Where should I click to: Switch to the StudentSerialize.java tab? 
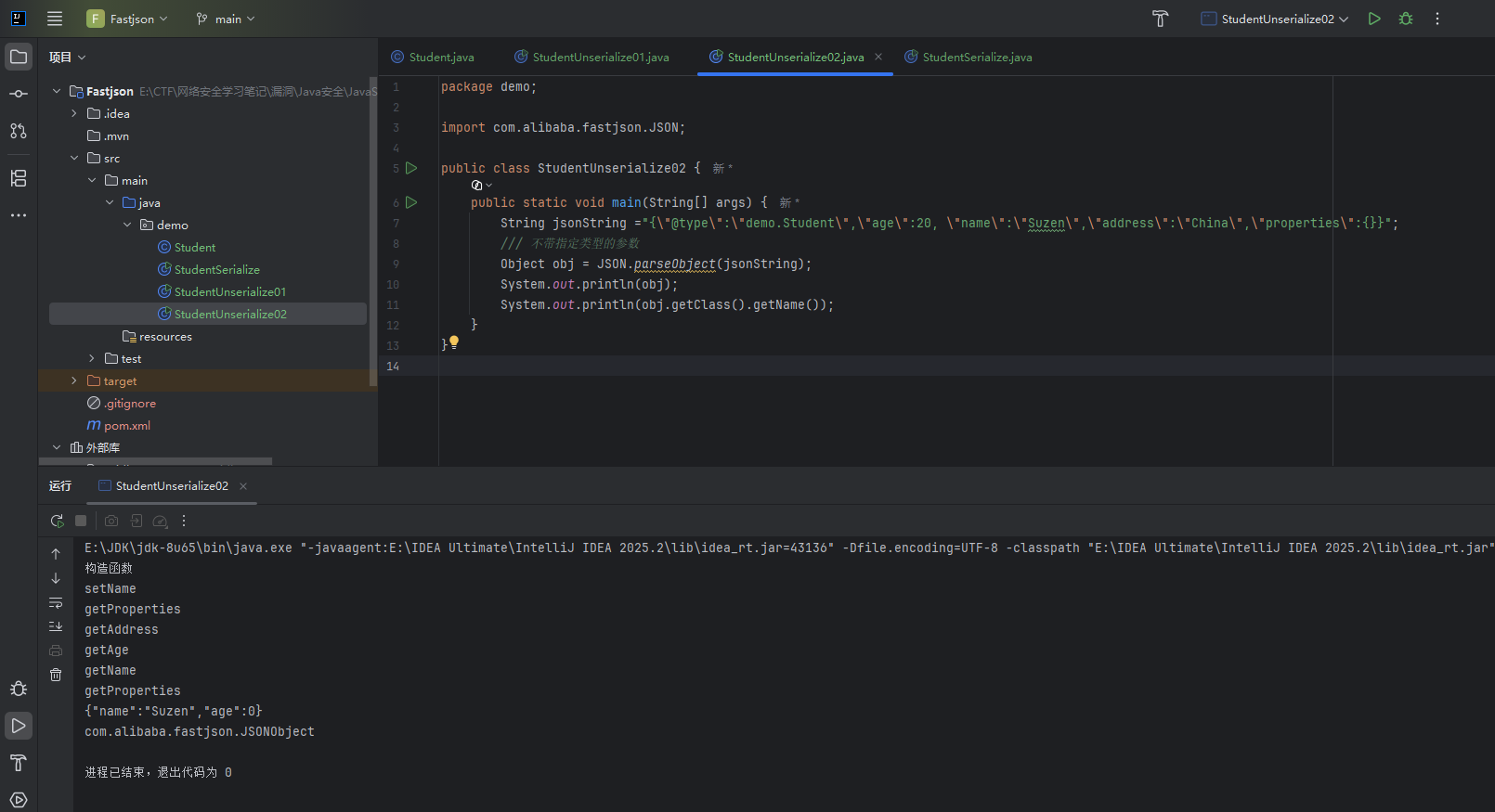[x=968, y=57]
